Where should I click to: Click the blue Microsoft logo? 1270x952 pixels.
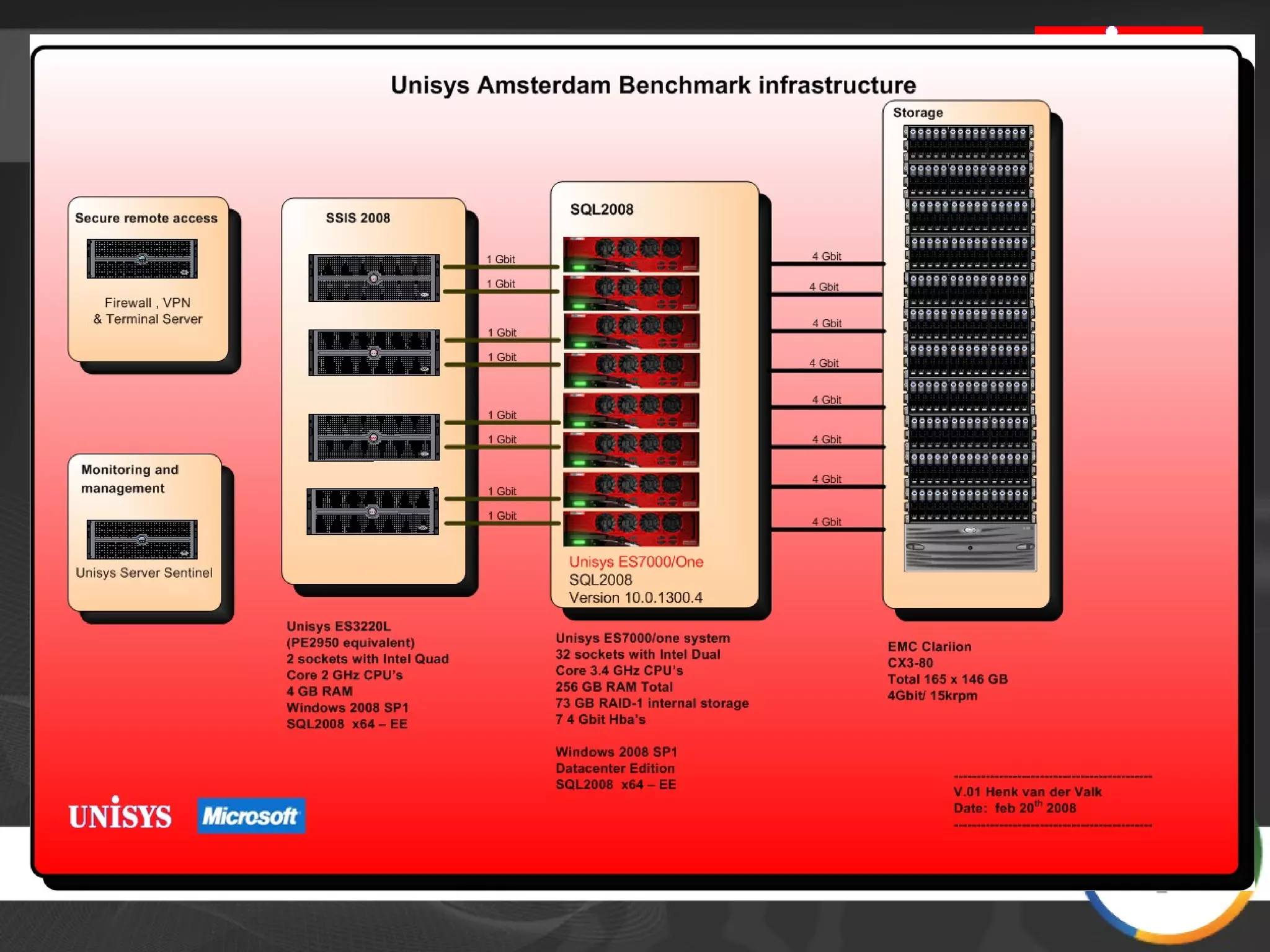(251, 816)
